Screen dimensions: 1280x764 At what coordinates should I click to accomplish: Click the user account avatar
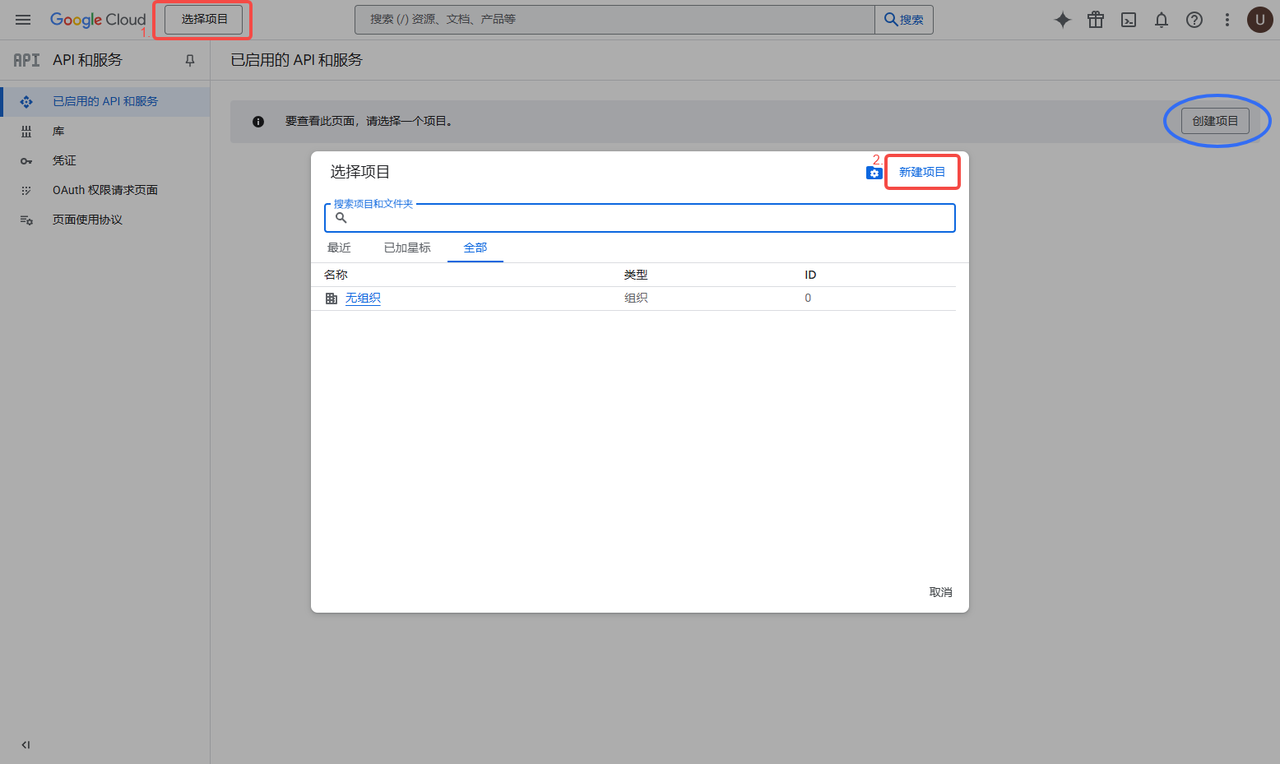[1259, 20]
